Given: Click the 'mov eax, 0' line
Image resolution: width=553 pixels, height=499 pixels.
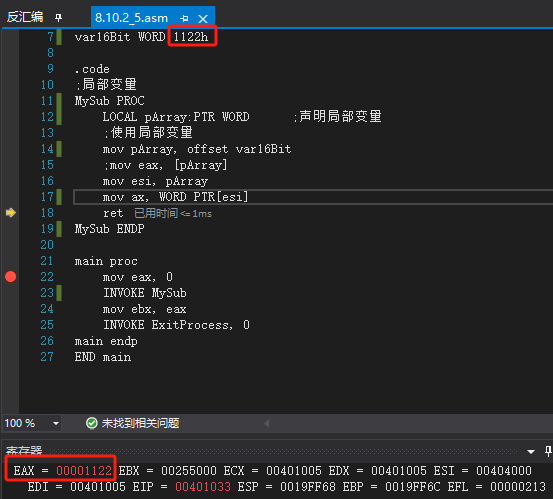Looking at the screenshot, I should coord(138,277).
